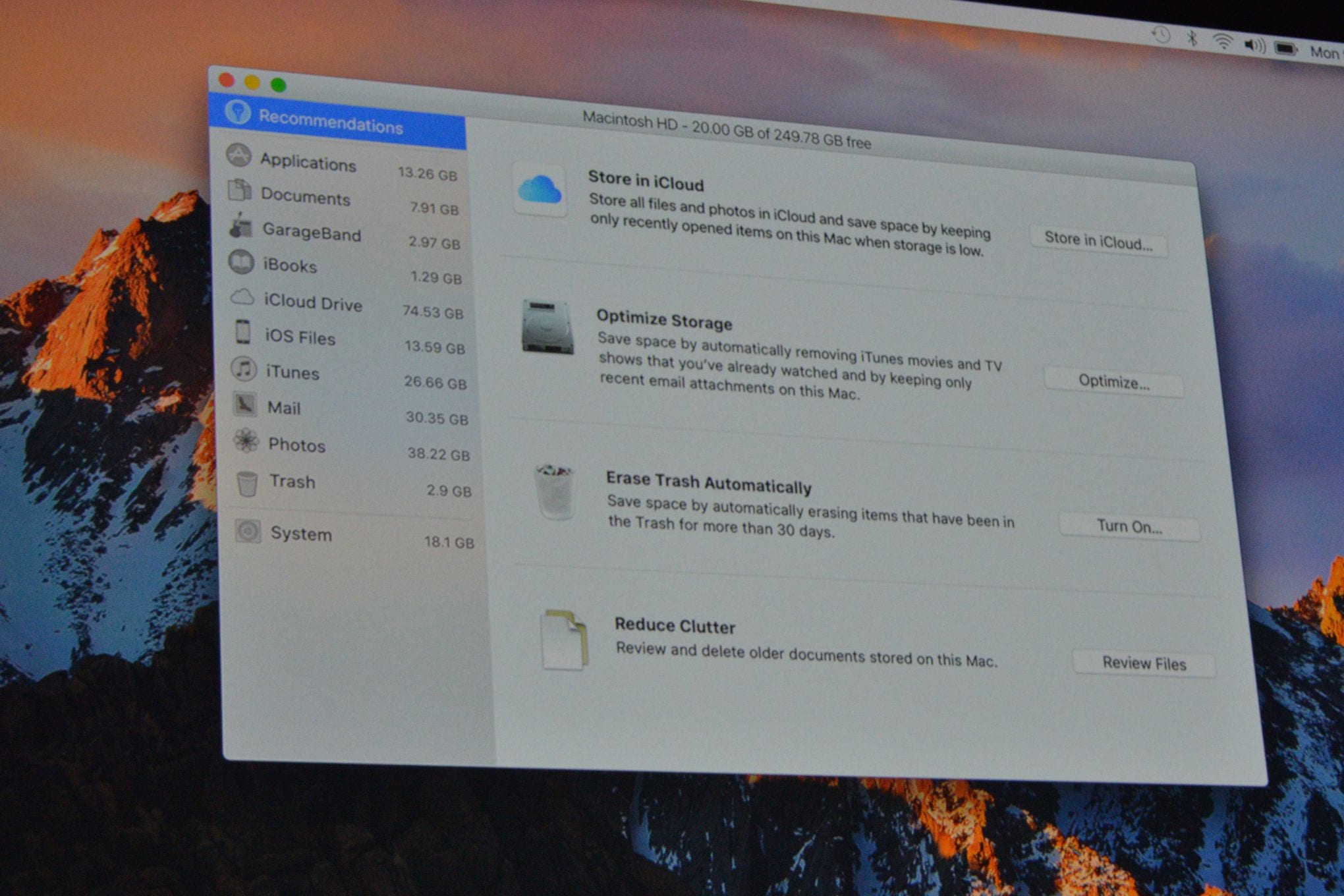
Task: Click the Erase Trash Automatically heading
Action: tap(709, 483)
